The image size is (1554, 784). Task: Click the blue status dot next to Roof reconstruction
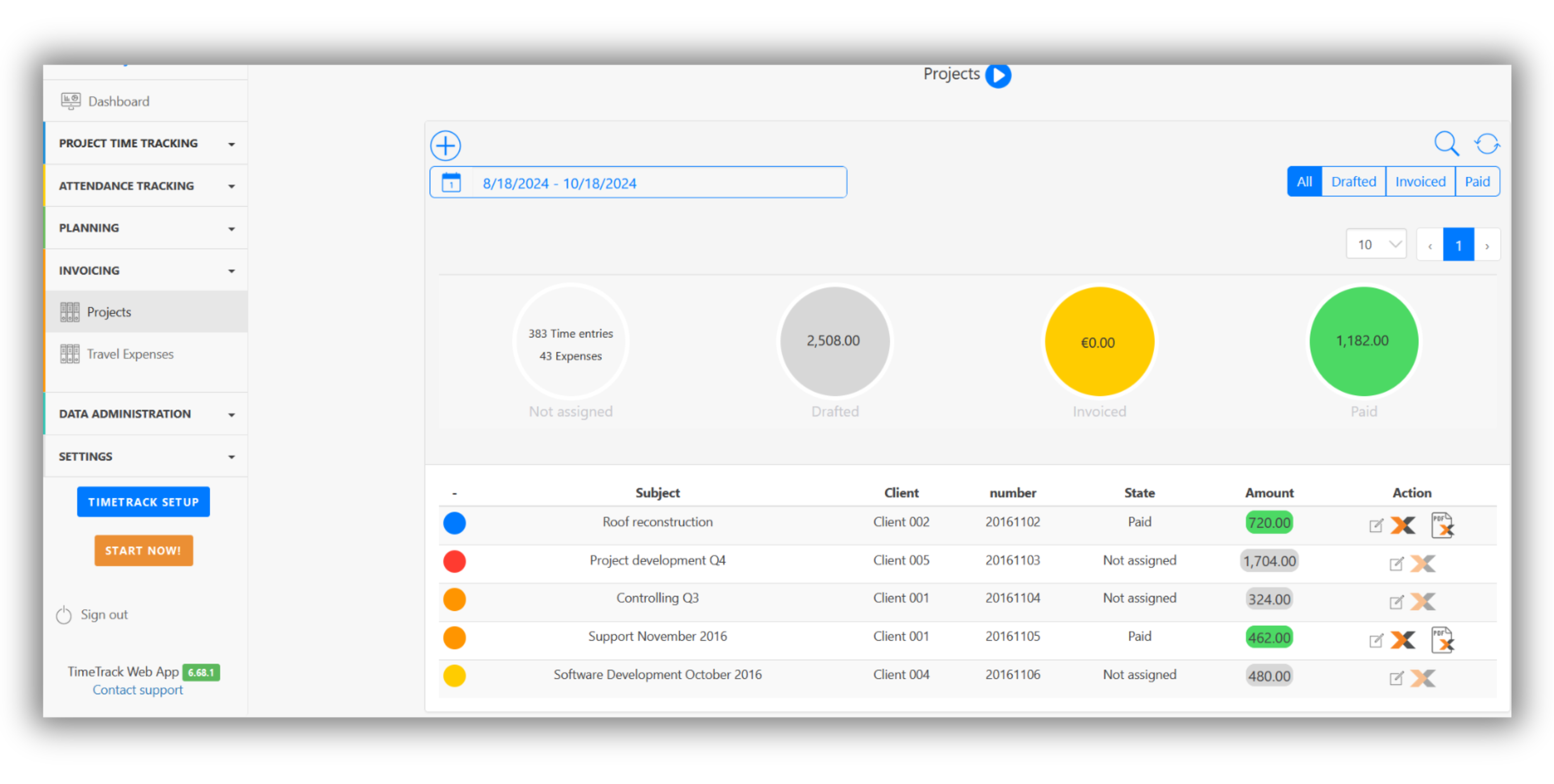click(x=454, y=523)
